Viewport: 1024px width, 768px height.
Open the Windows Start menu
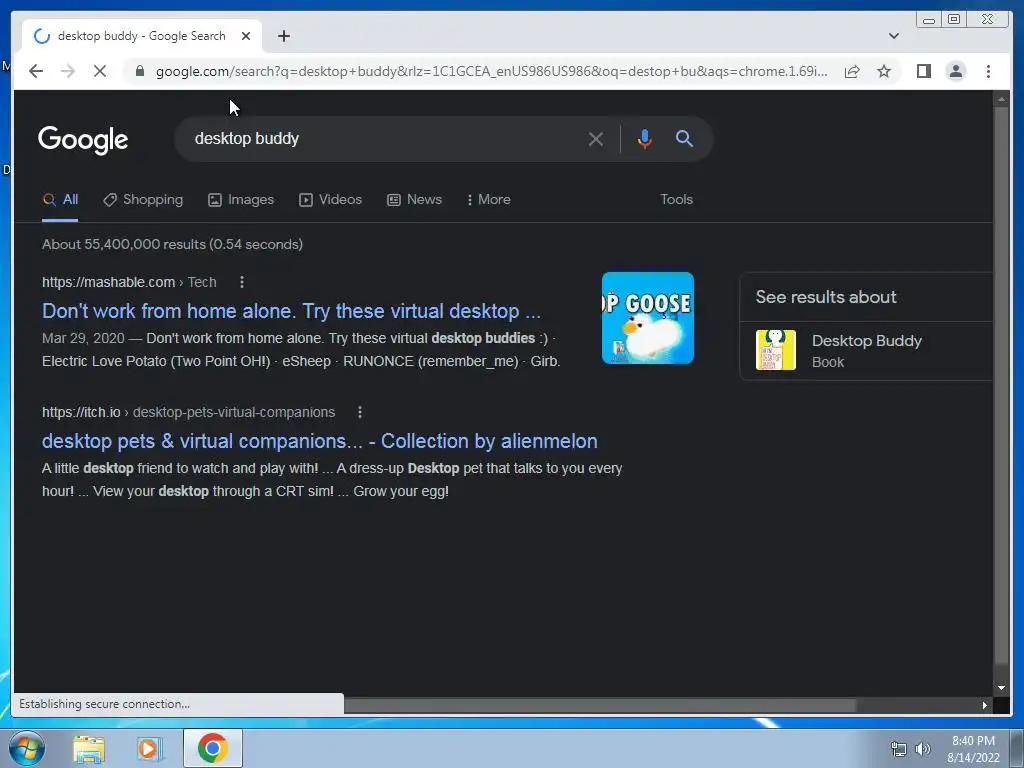click(x=27, y=748)
